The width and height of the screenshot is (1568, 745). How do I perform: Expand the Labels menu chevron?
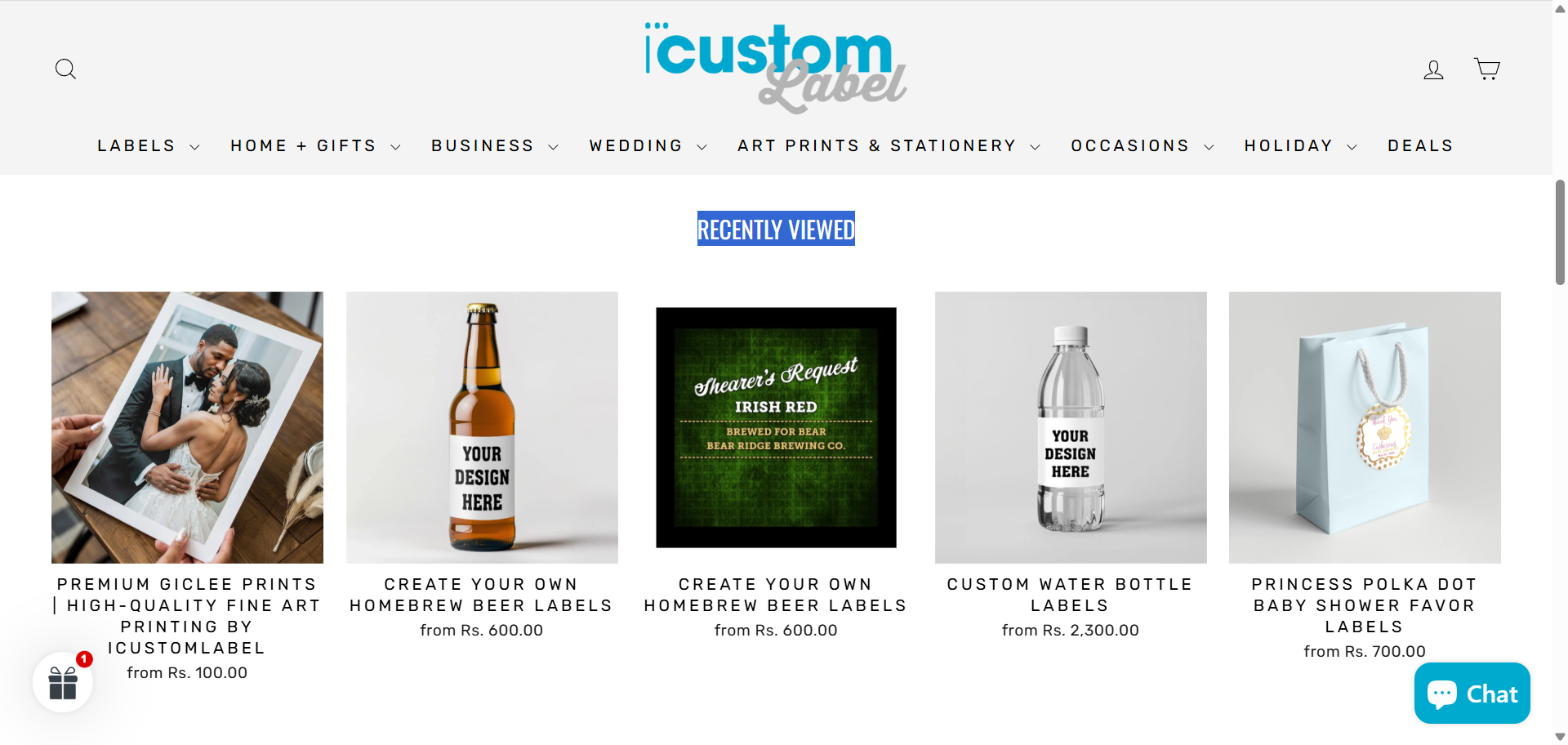tap(194, 147)
